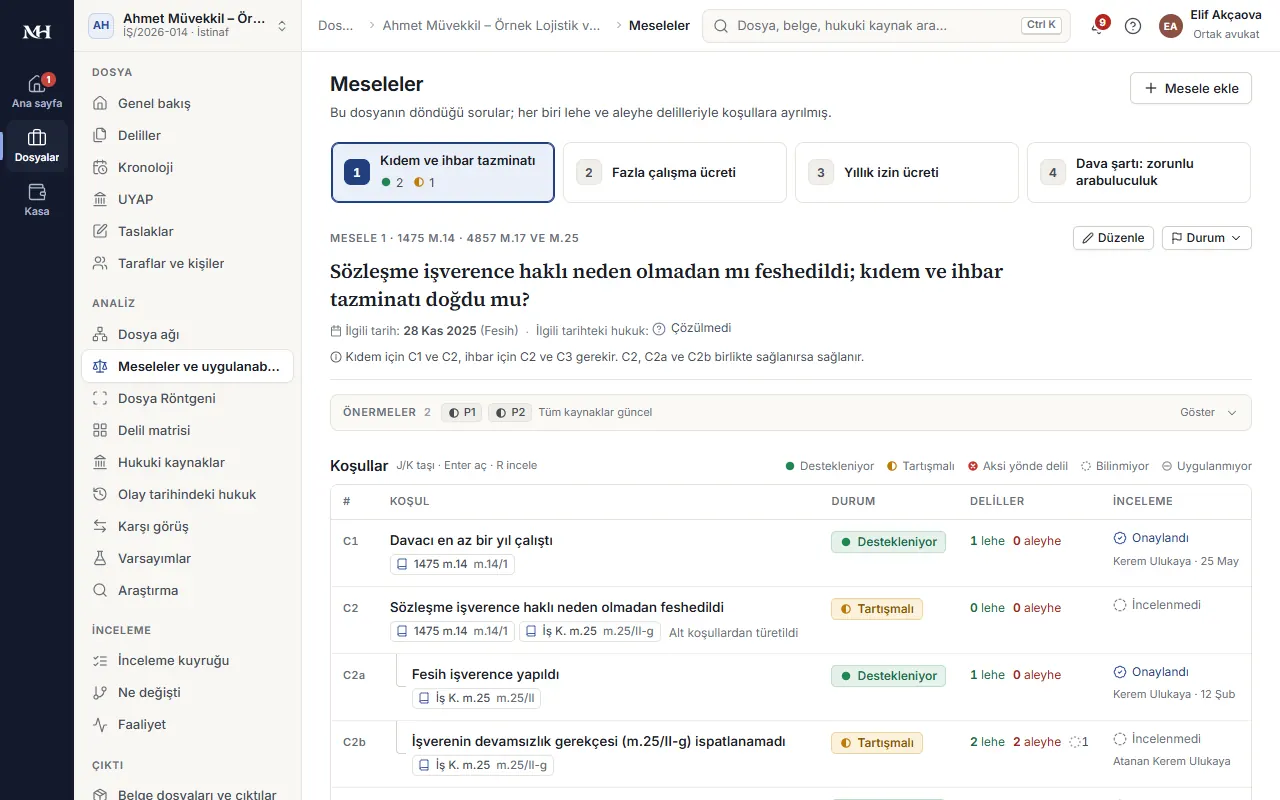
Task: Open İş K. m.25/II citation chip in C2a
Action: (x=476, y=698)
